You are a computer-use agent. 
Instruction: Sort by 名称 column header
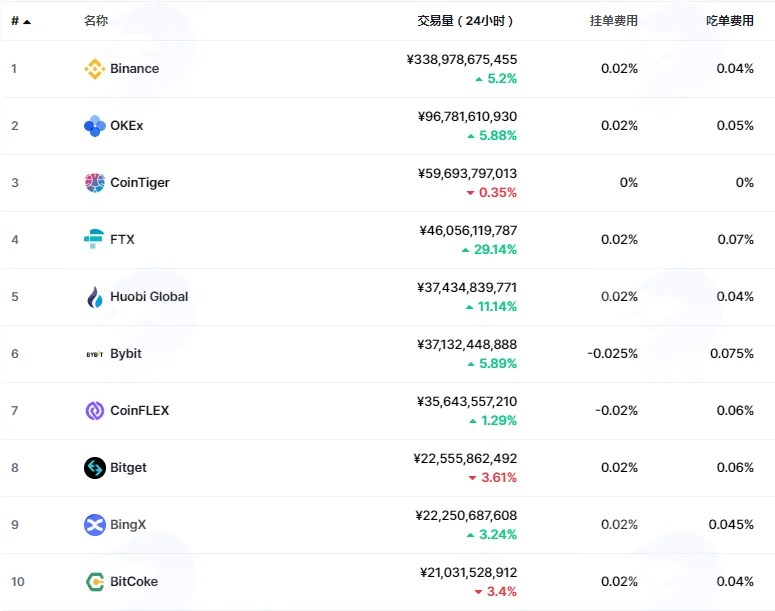pos(96,21)
